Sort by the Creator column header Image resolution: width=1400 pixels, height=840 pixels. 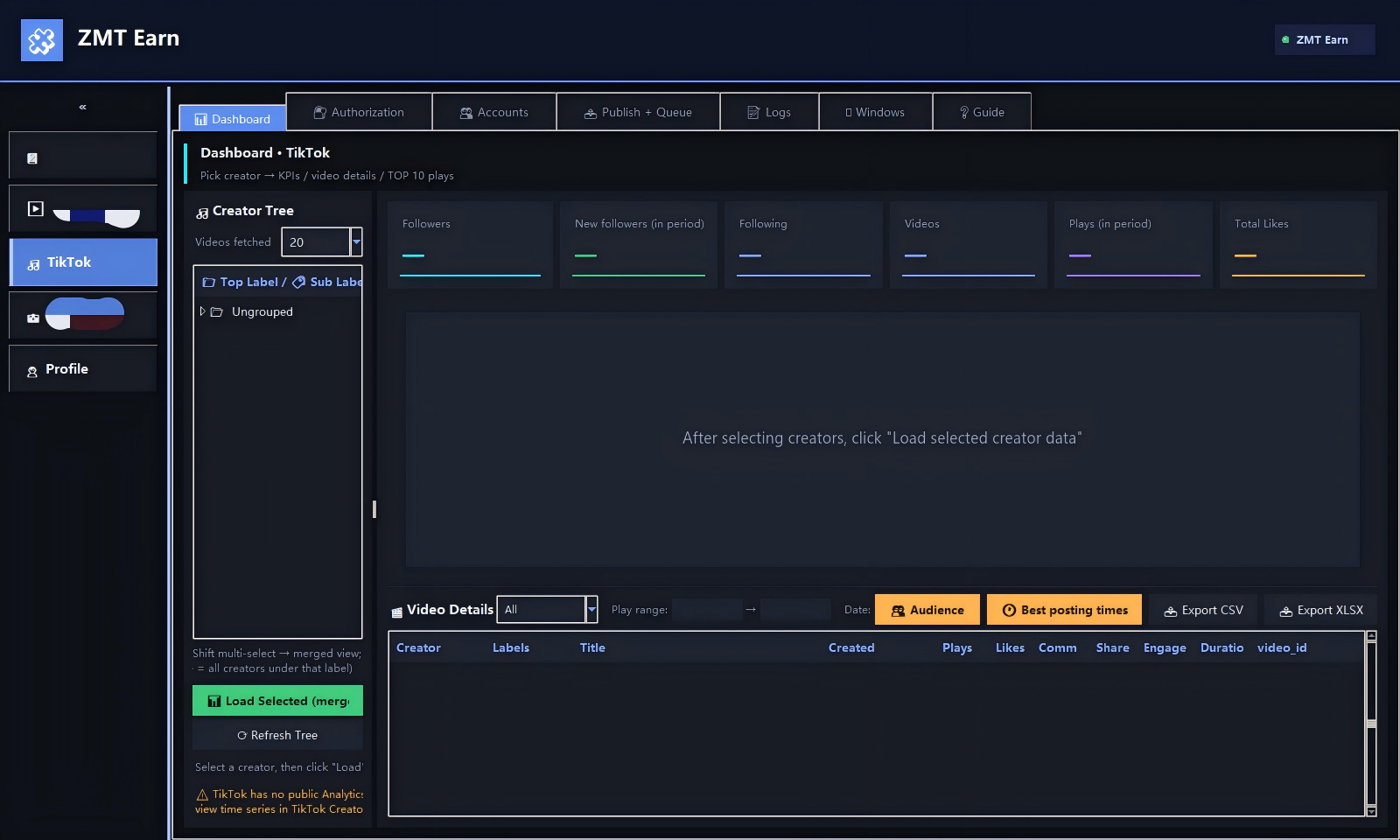pos(418,647)
